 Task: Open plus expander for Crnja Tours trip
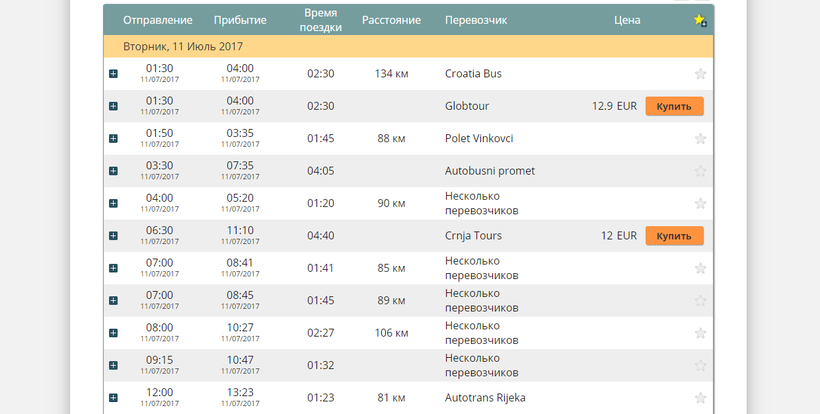click(x=113, y=236)
